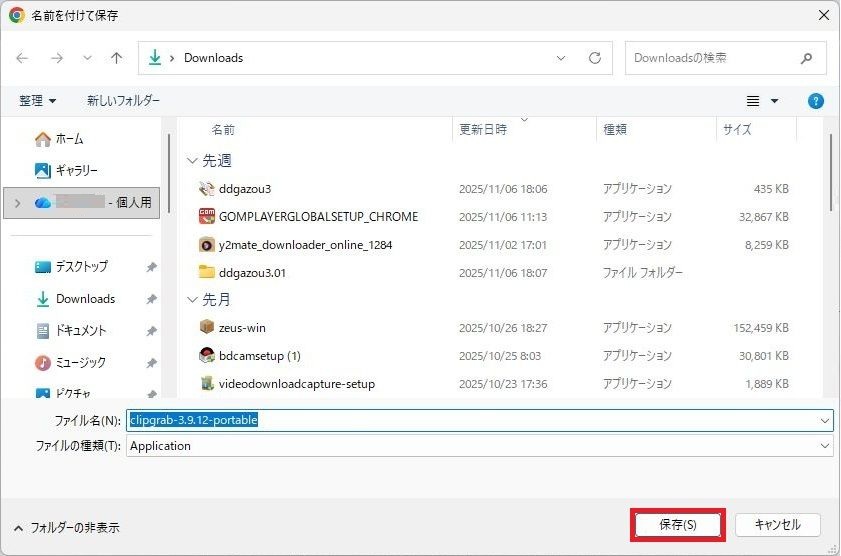Open the ddgazou3.01 folder
This screenshot has width=841, height=556.
pos(252,272)
